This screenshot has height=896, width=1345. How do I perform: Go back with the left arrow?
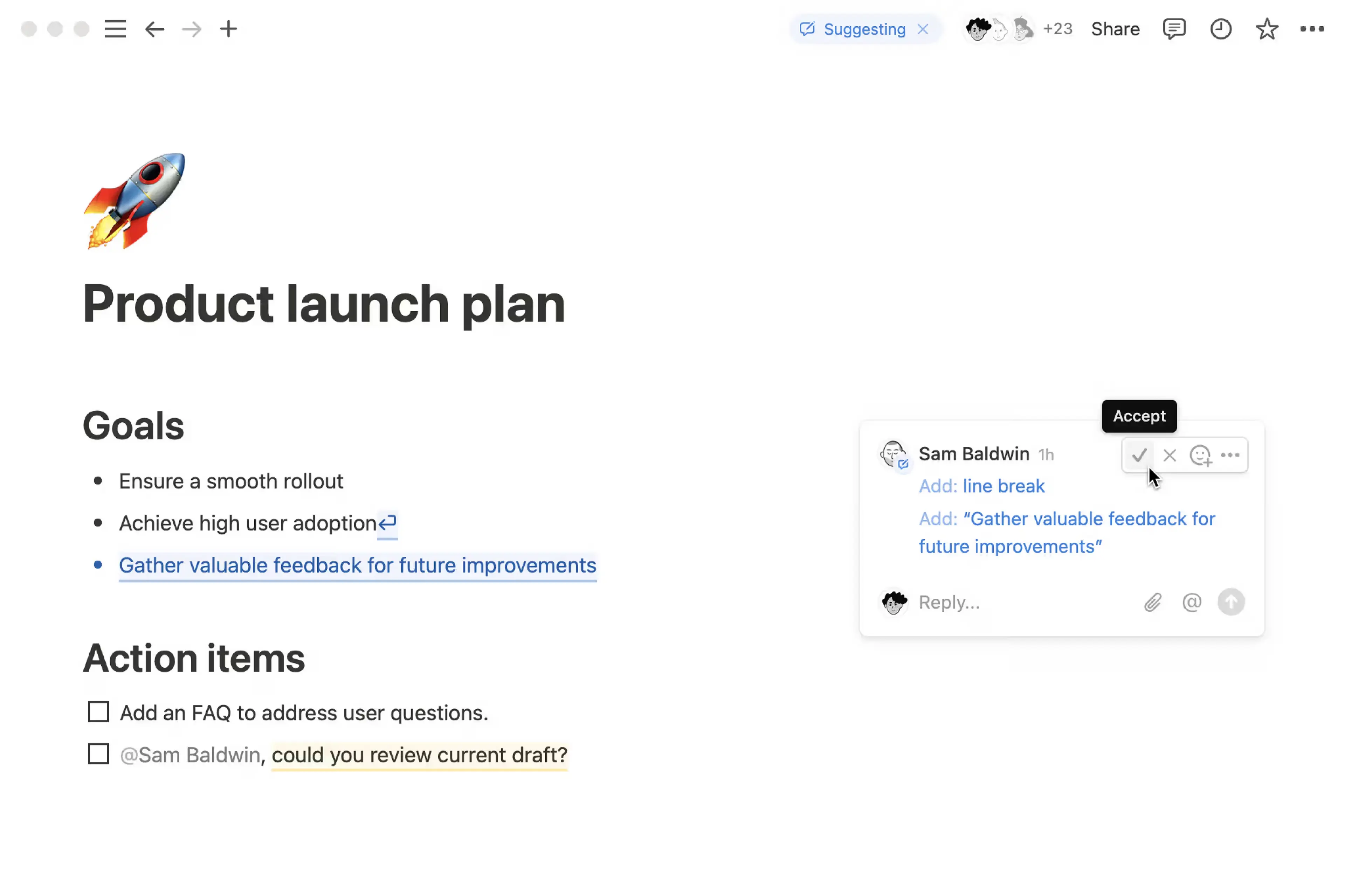[154, 29]
